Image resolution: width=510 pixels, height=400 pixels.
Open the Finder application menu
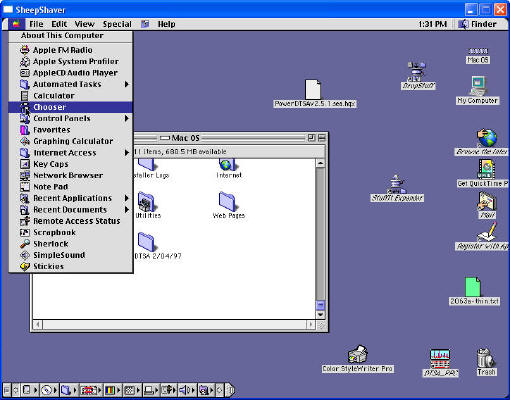[x=478, y=24]
